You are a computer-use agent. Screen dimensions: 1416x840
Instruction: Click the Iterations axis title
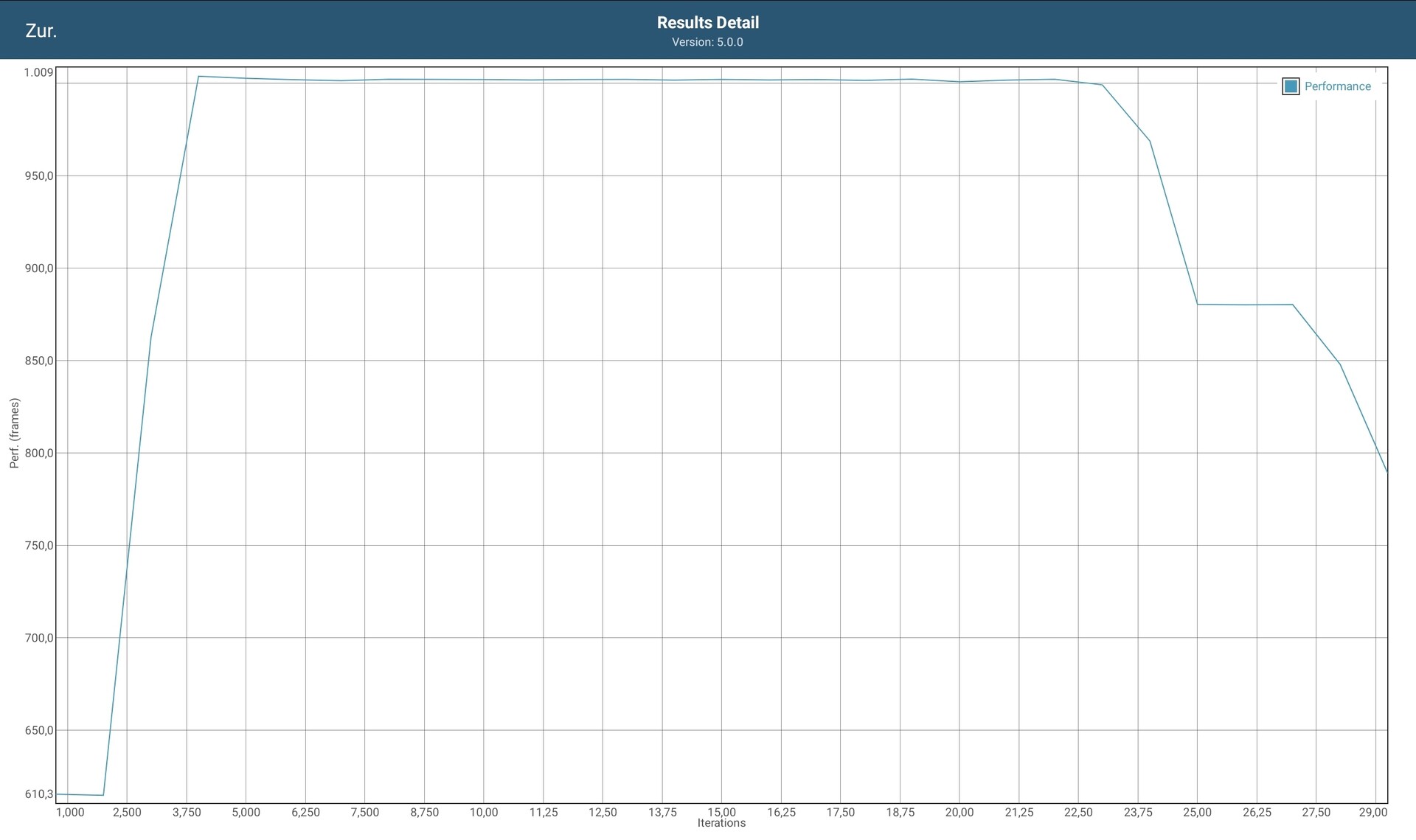pos(721,823)
